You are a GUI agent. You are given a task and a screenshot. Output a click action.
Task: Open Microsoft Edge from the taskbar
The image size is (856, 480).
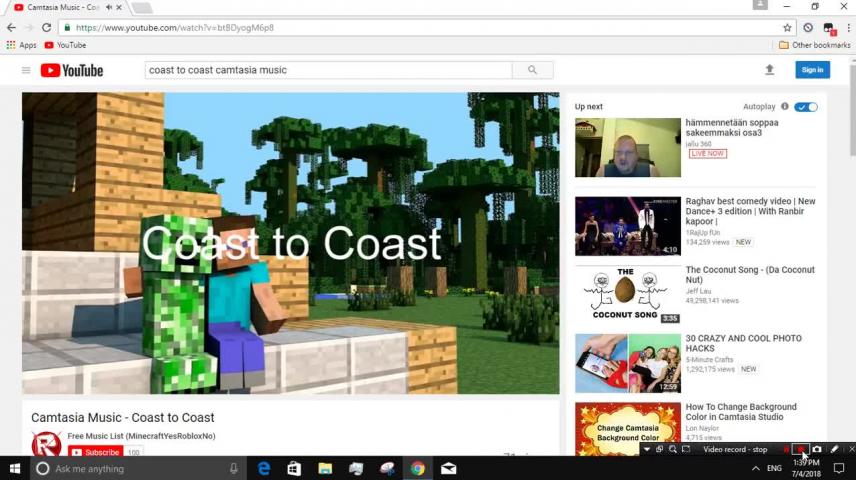264,469
